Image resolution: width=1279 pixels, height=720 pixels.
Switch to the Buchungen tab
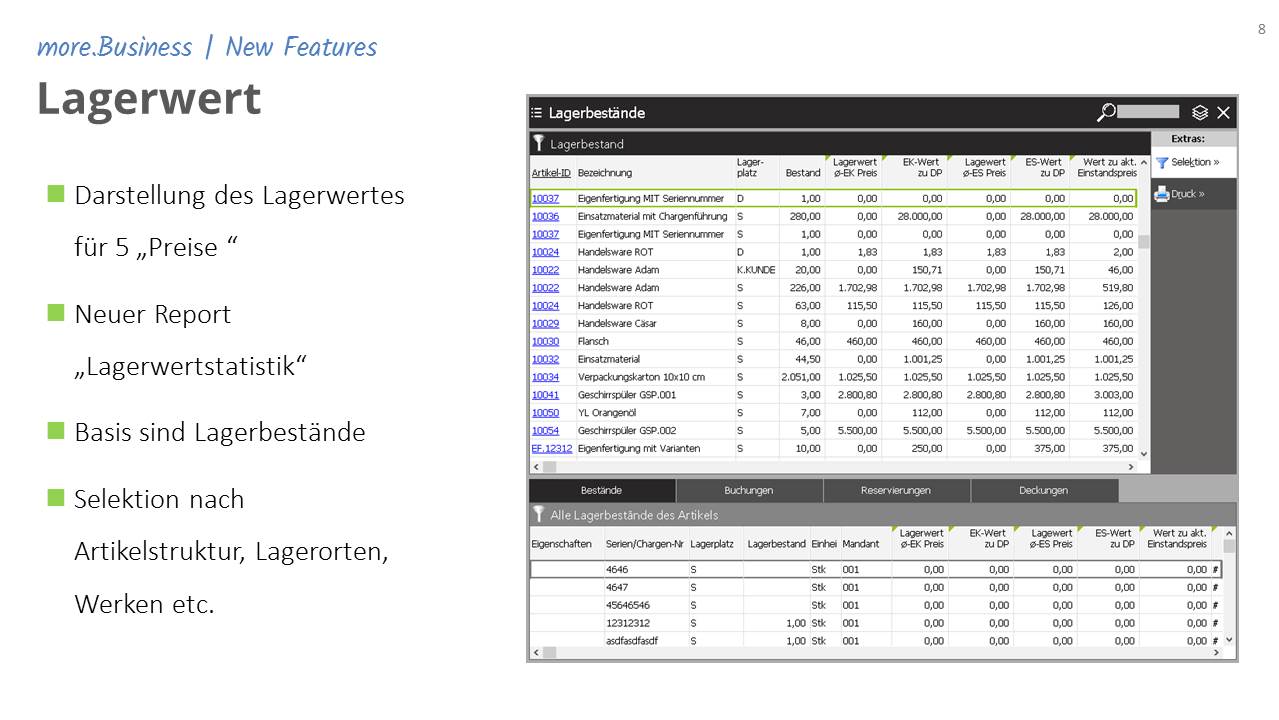(749, 490)
